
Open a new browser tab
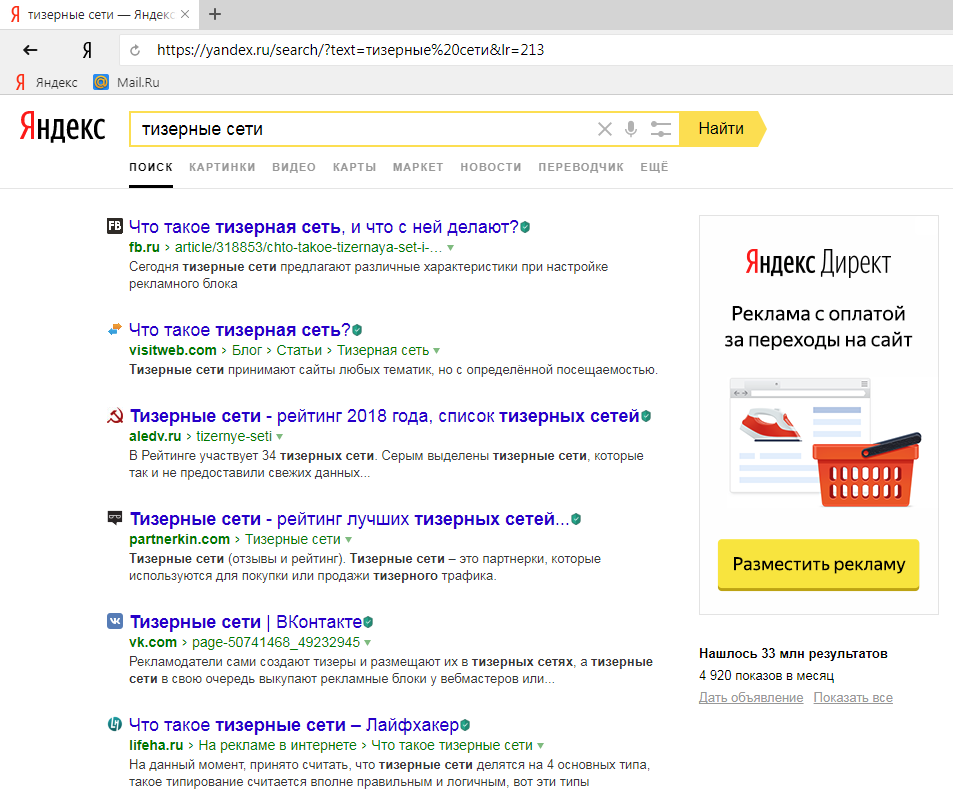point(215,14)
